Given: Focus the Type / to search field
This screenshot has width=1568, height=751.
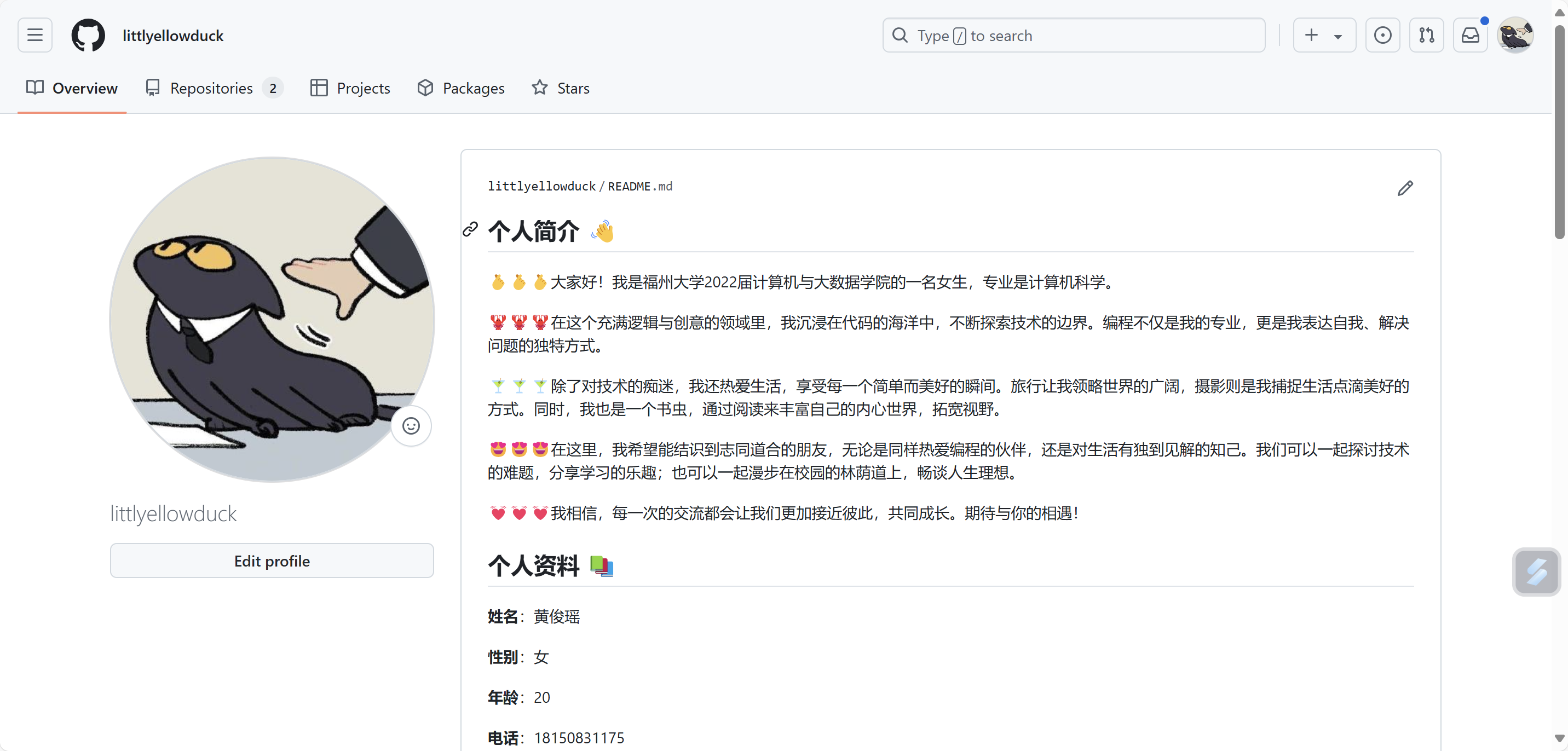Looking at the screenshot, I should 1074,35.
